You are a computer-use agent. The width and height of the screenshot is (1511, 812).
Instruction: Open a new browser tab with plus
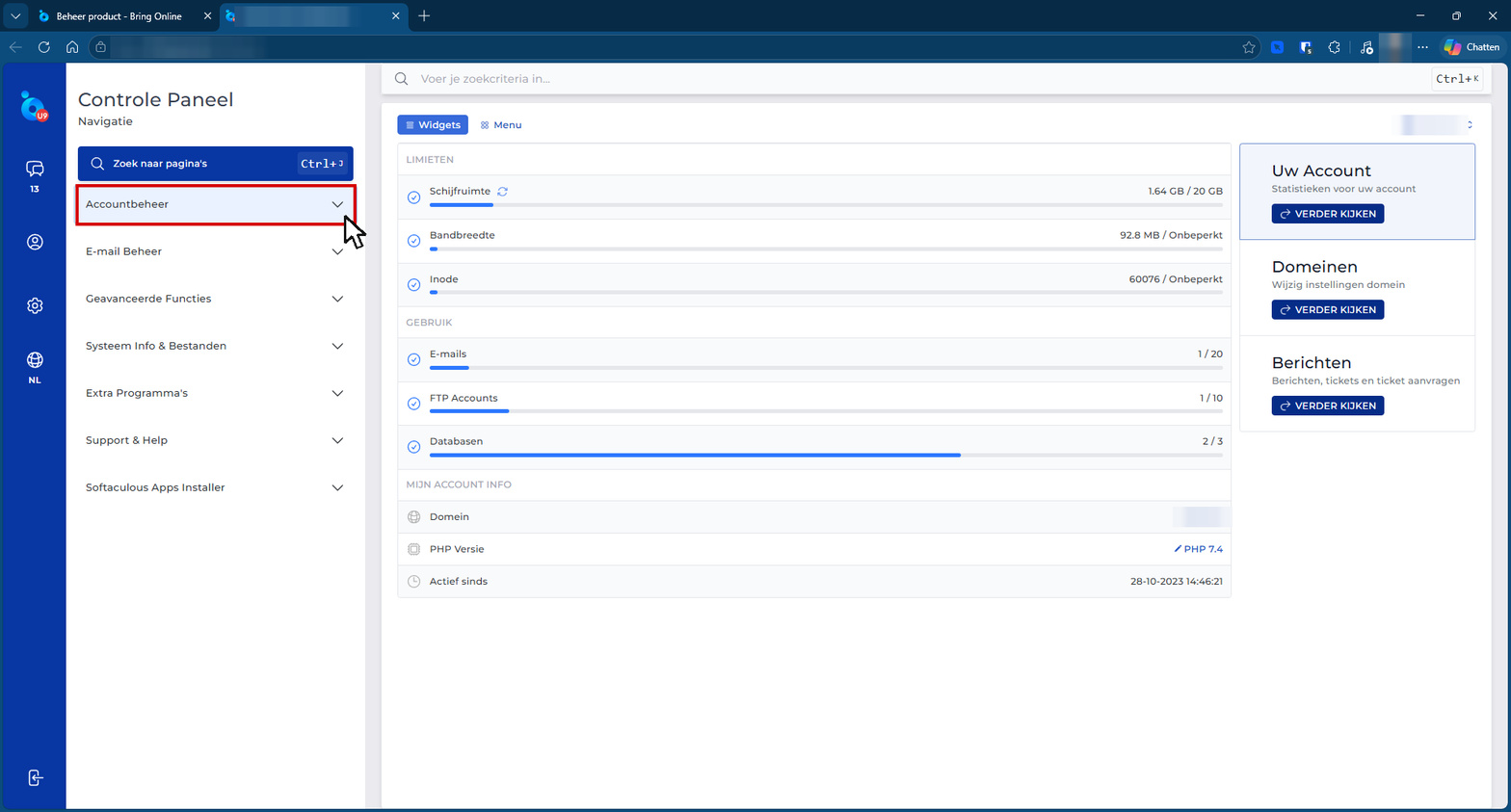(x=424, y=15)
